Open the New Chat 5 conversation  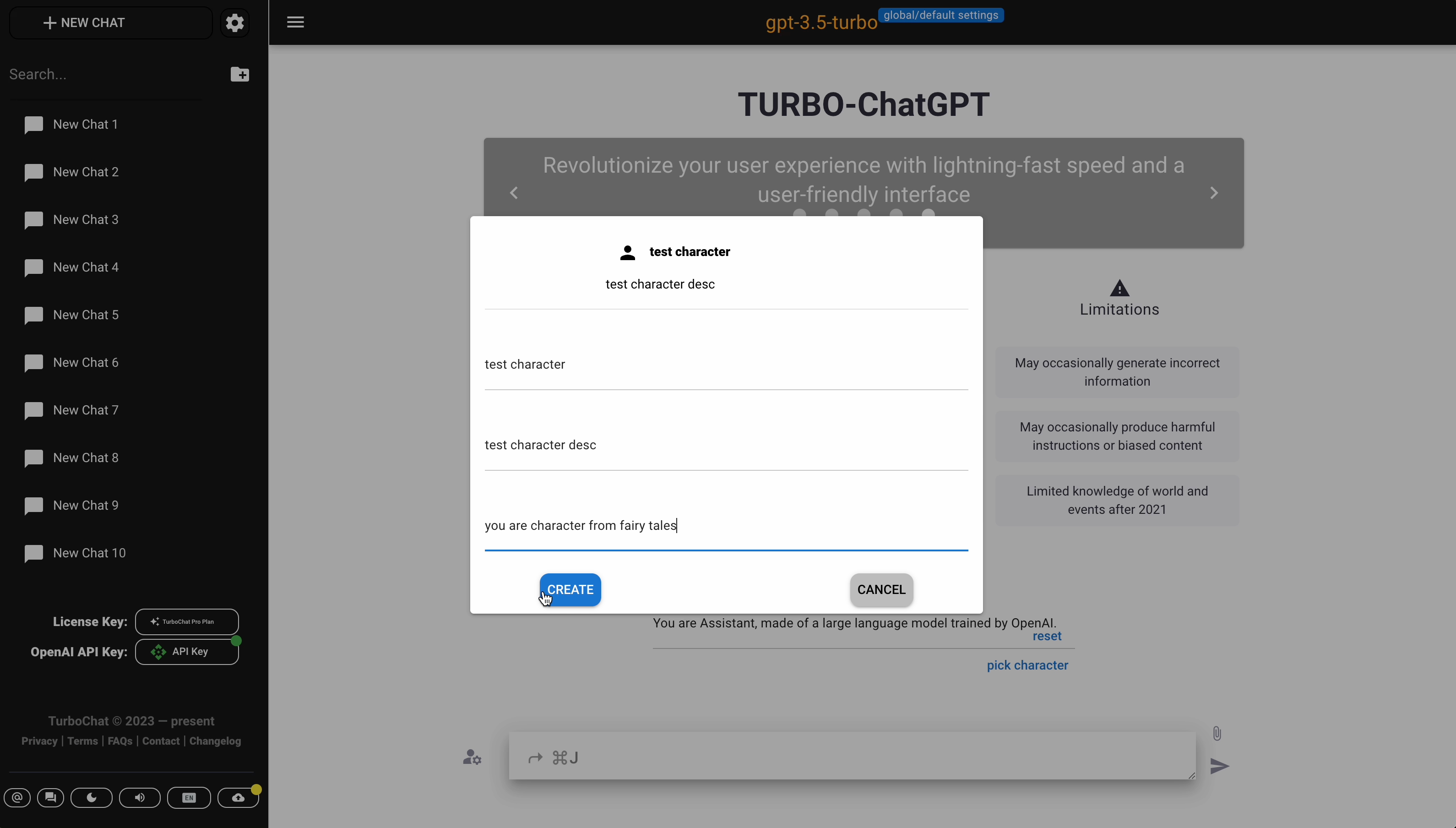(x=85, y=315)
